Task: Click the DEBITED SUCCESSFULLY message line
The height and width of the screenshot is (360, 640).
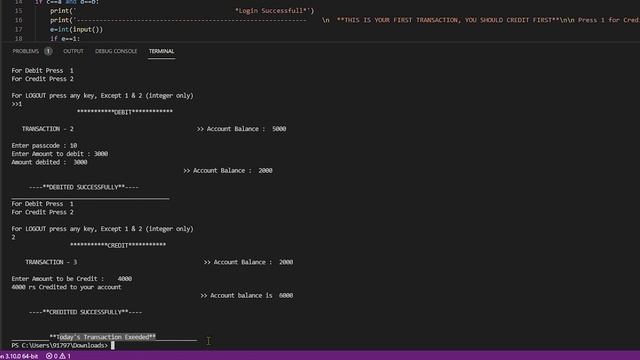Action: click(x=84, y=187)
